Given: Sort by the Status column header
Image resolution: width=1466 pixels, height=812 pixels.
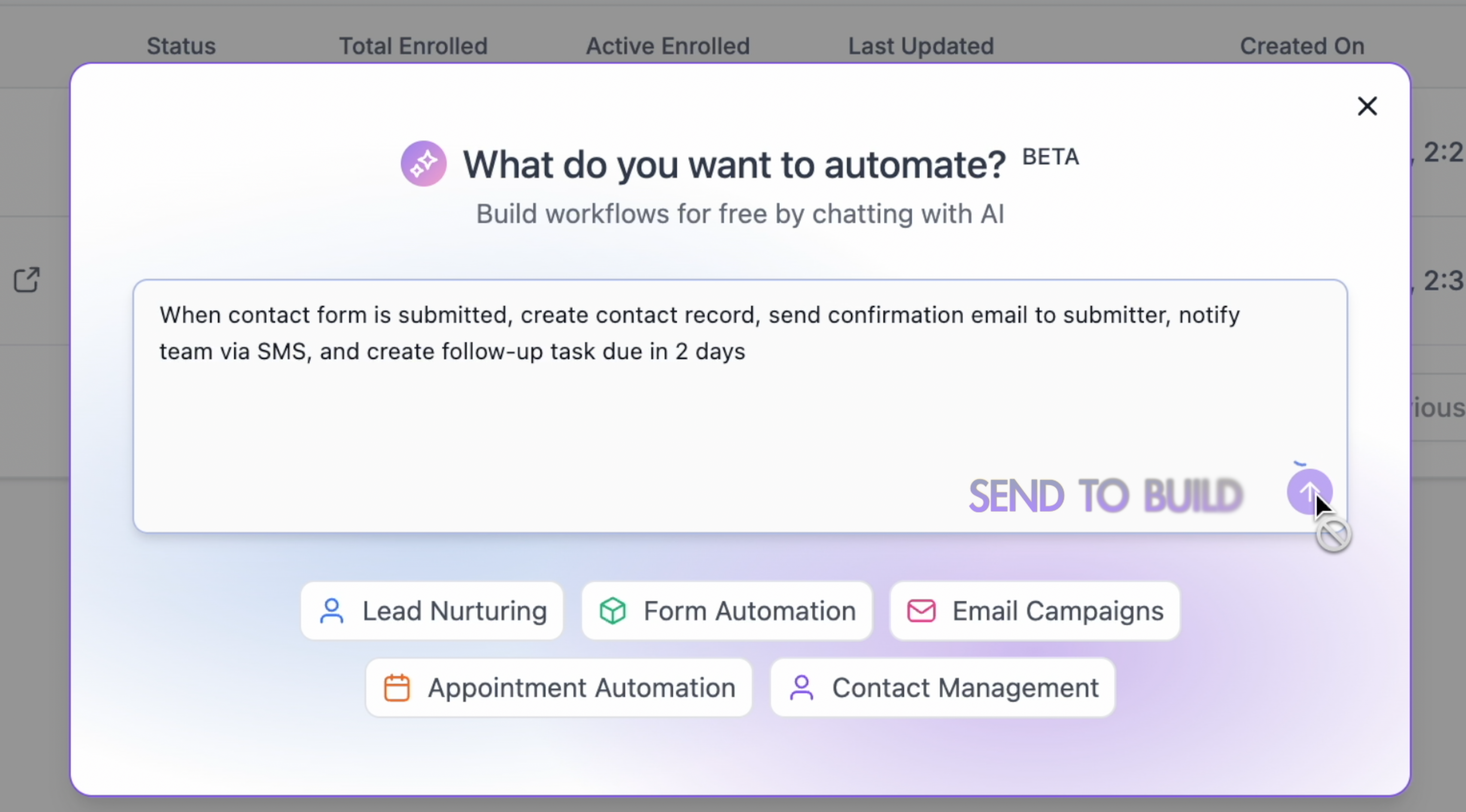Looking at the screenshot, I should coord(181,46).
